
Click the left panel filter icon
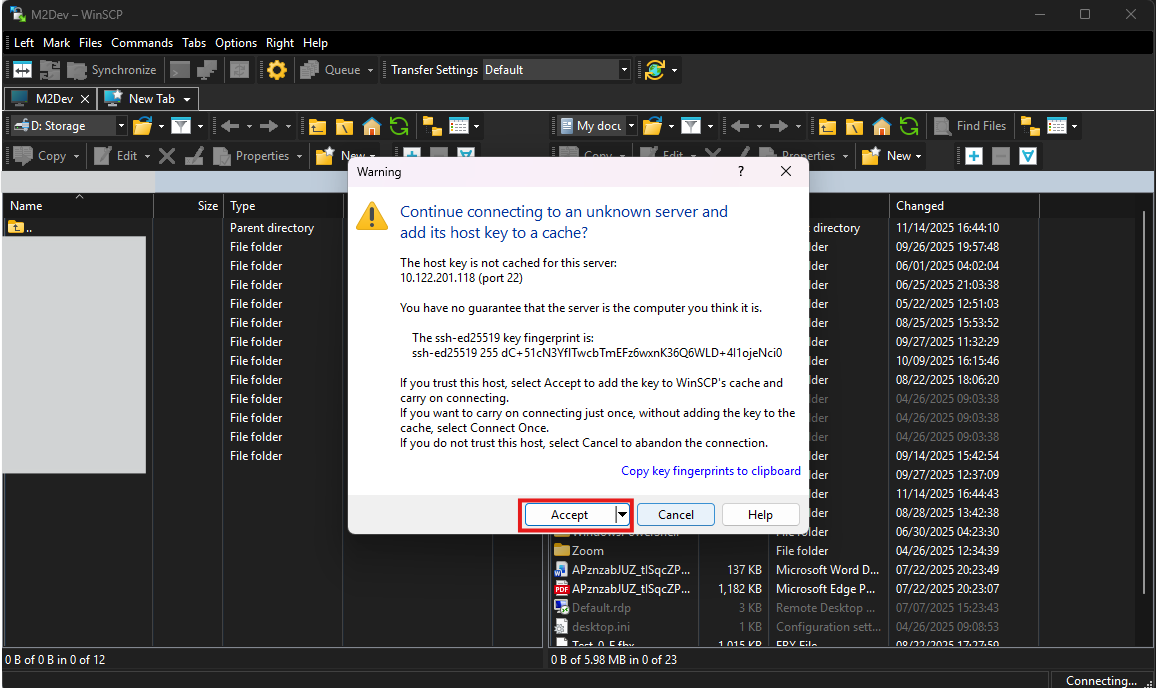tap(180, 126)
